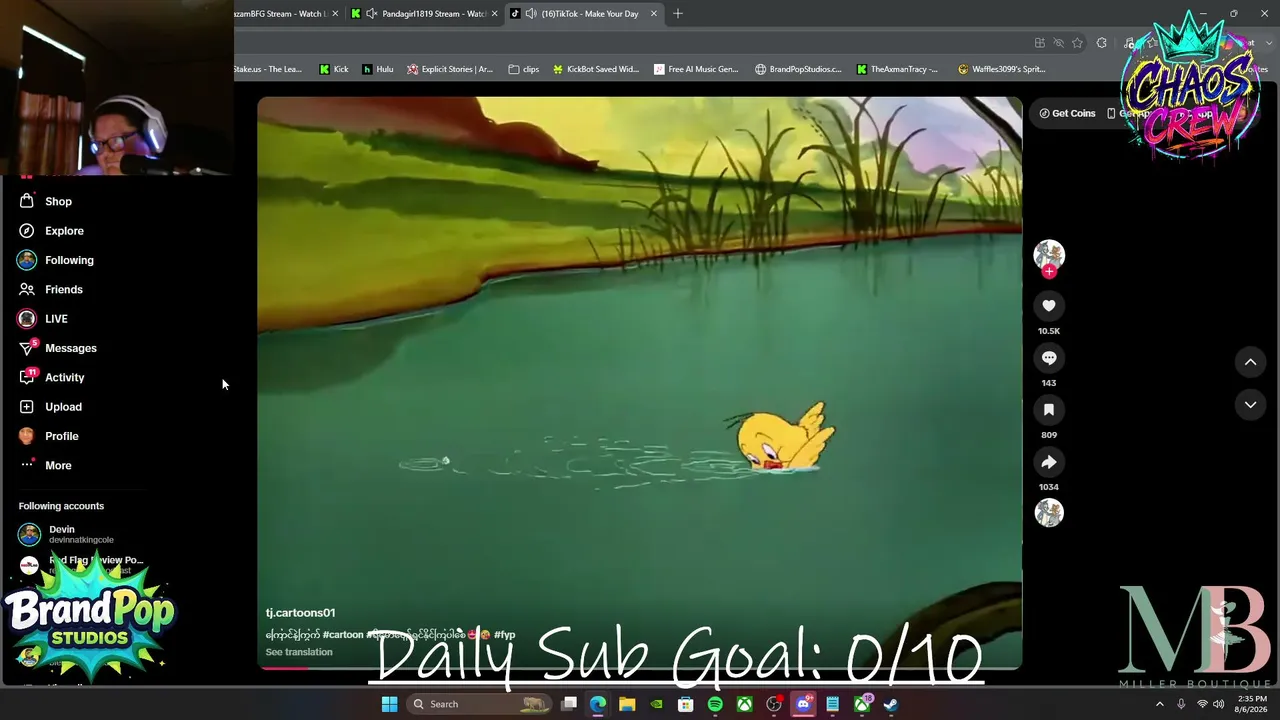Go to the Following feed
The height and width of the screenshot is (720, 1280).
[56, 260]
